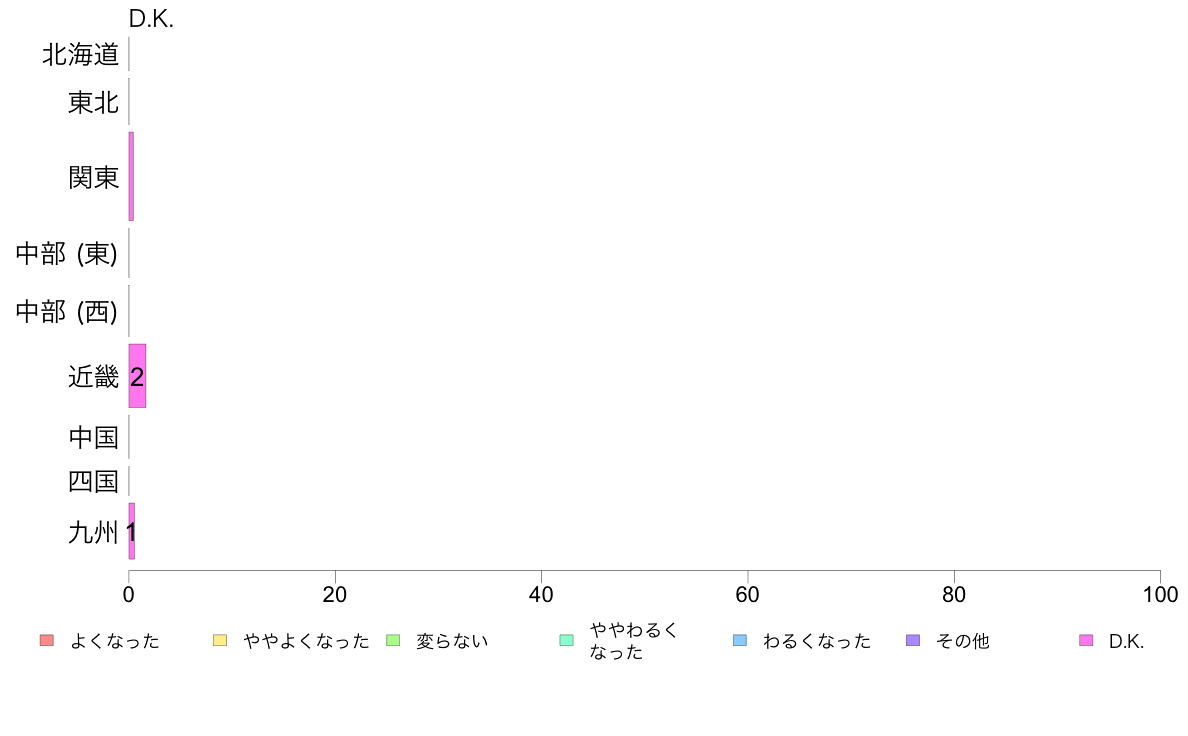Click the pink D.K. legend swatch
Viewport: 1188px width, 736px height.
click(1086, 640)
